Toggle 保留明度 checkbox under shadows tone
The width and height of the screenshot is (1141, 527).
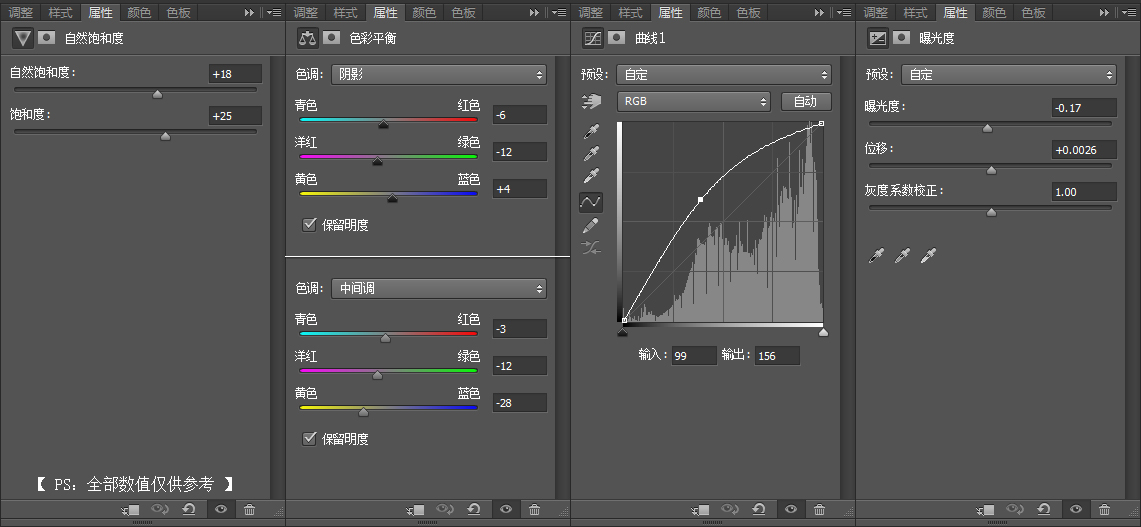309,224
